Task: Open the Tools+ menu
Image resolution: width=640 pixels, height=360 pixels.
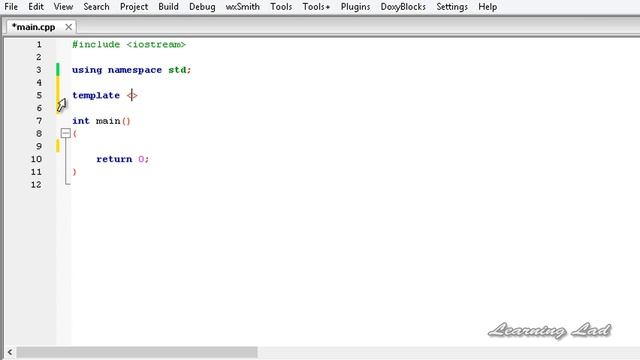Action: pyautogui.click(x=316, y=7)
